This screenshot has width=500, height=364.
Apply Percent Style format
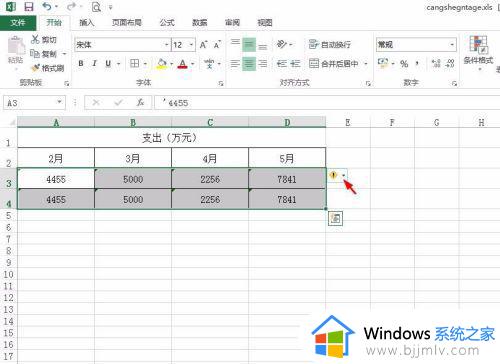click(404, 63)
